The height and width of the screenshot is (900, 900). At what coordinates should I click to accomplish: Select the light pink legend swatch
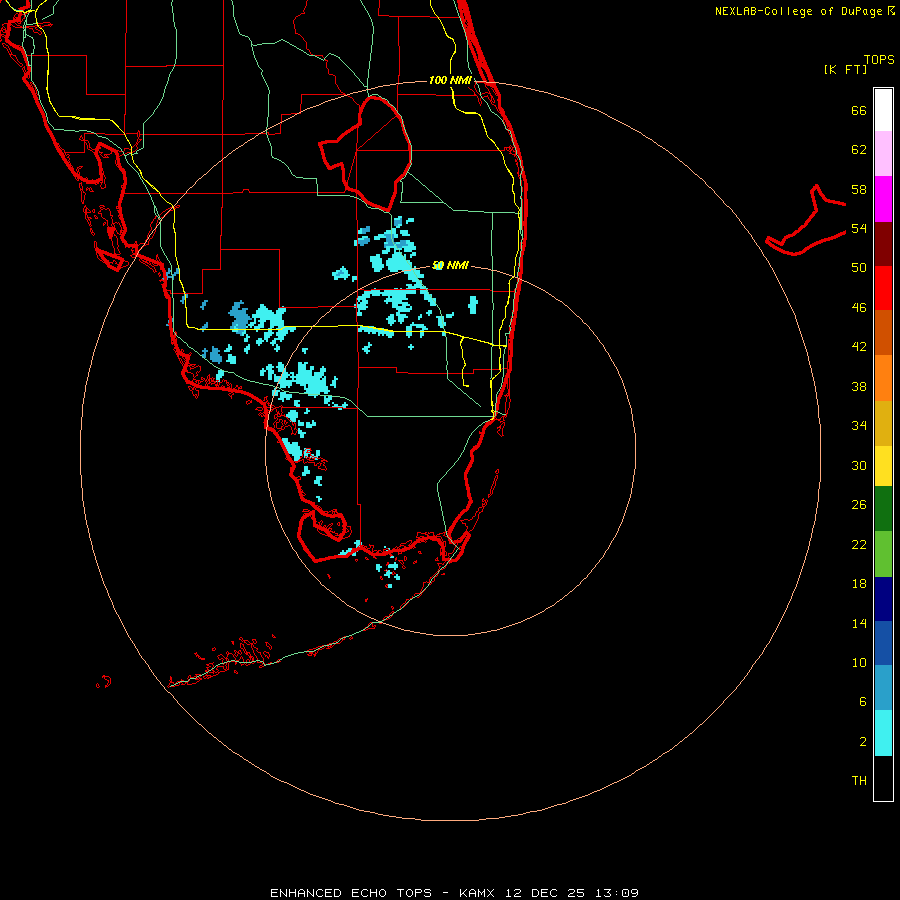click(x=883, y=153)
